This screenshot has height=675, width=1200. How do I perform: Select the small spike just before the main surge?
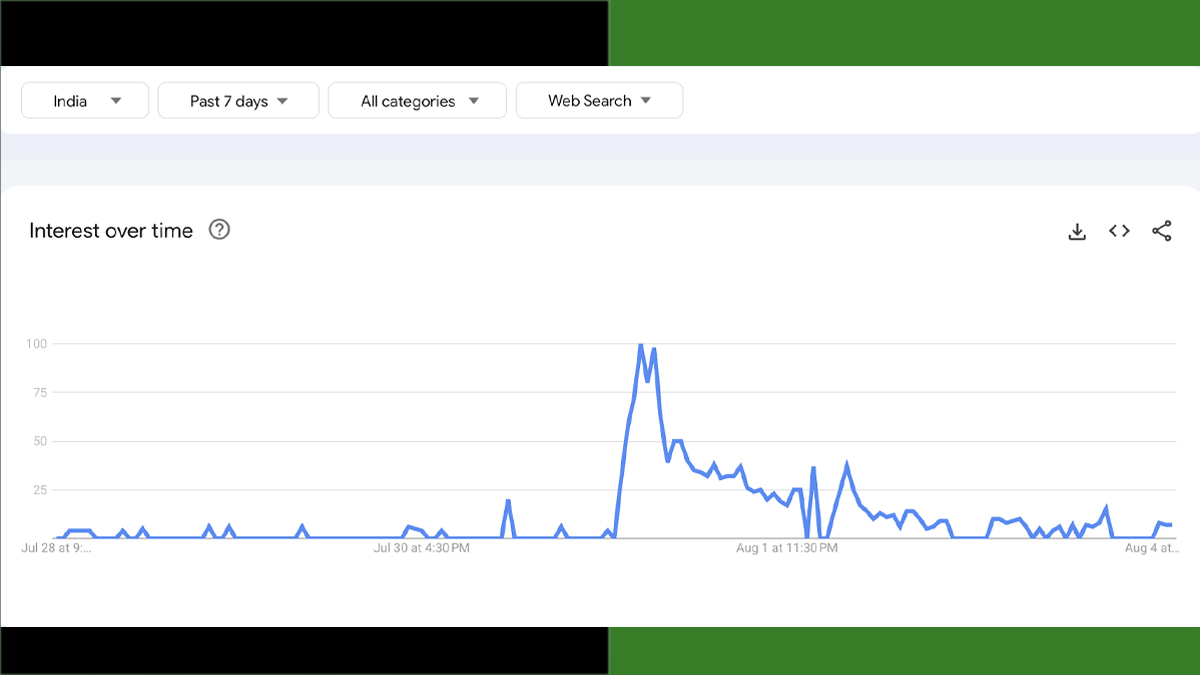tap(508, 501)
